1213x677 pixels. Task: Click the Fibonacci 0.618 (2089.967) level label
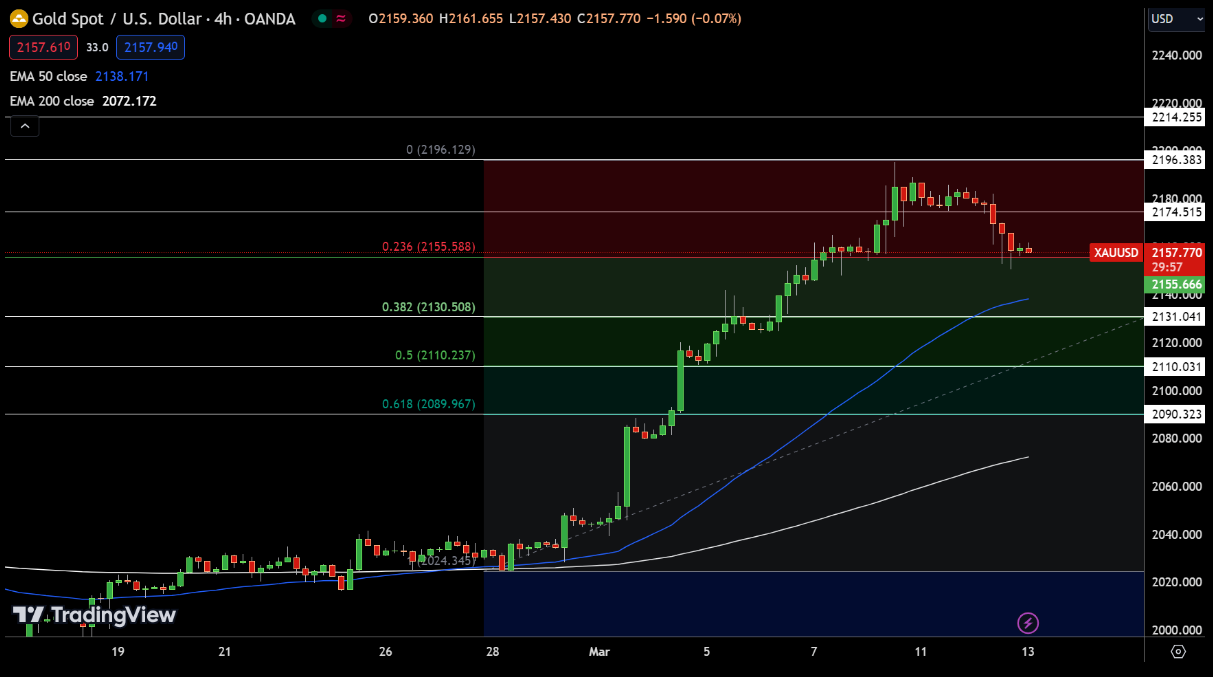point(429,404)
